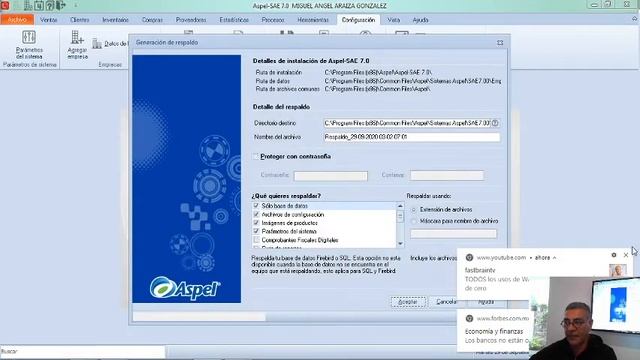
Task: Uncheck Parámetros del sistema list item
Action: [x=256, y=231]
